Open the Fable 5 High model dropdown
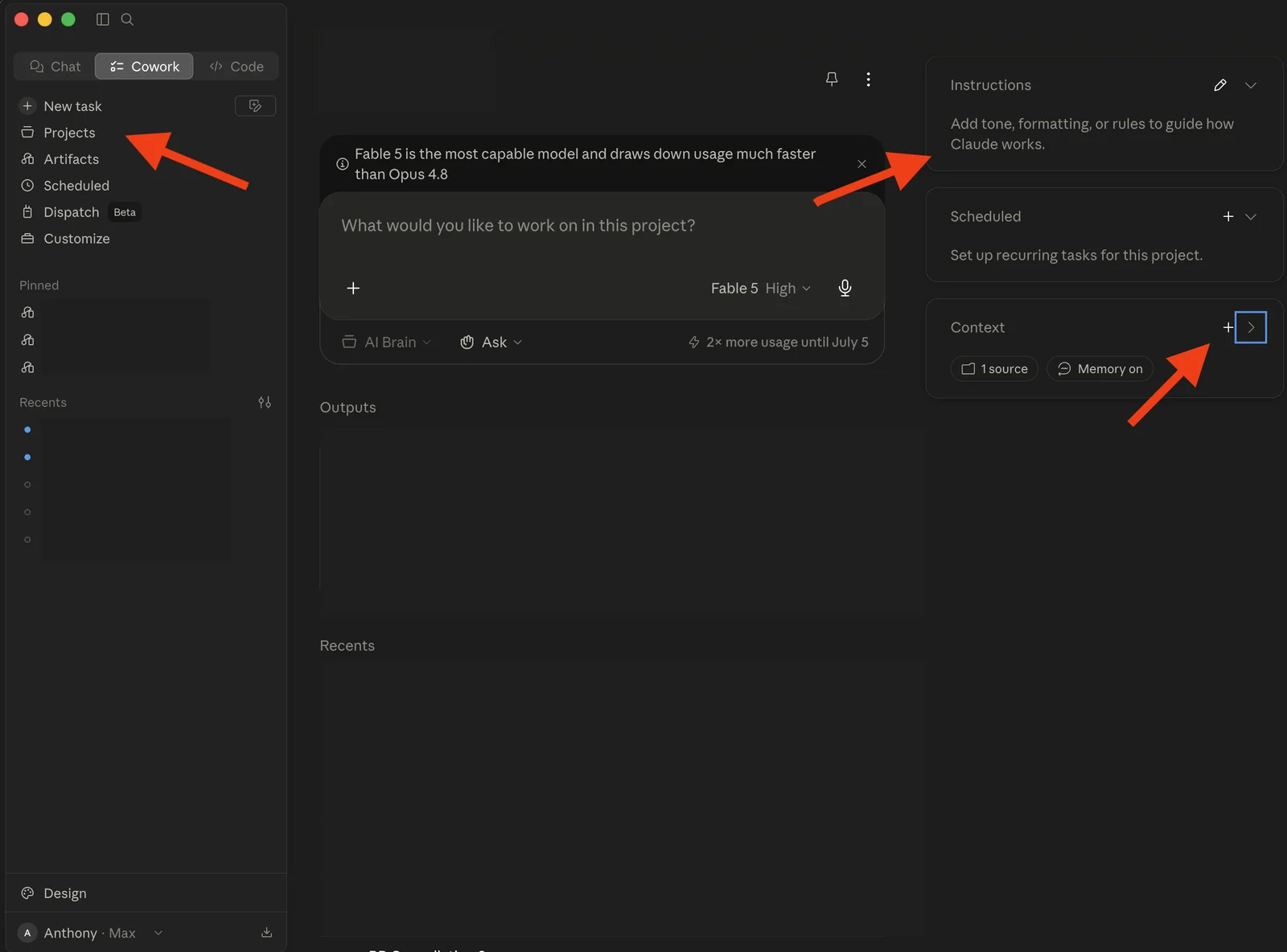Screen dimensions: 1287x952 [x=760, y=288]
